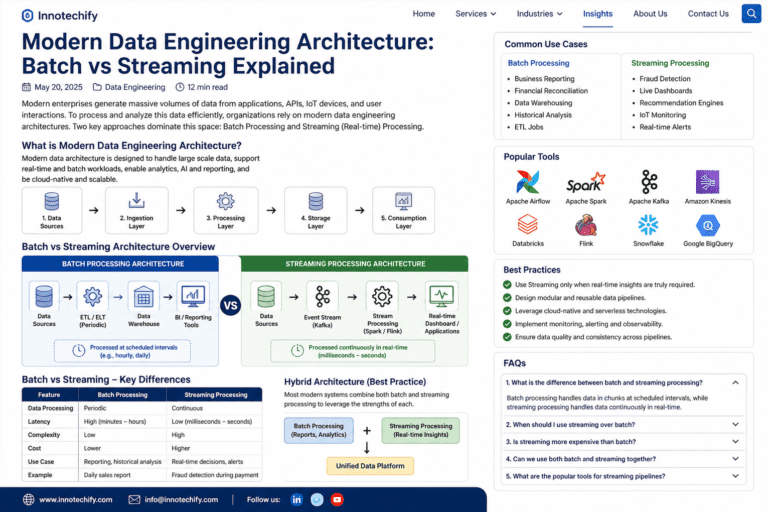
Task: Expand FAQ 4 using both batch and streaming
Action: point(735,459)
